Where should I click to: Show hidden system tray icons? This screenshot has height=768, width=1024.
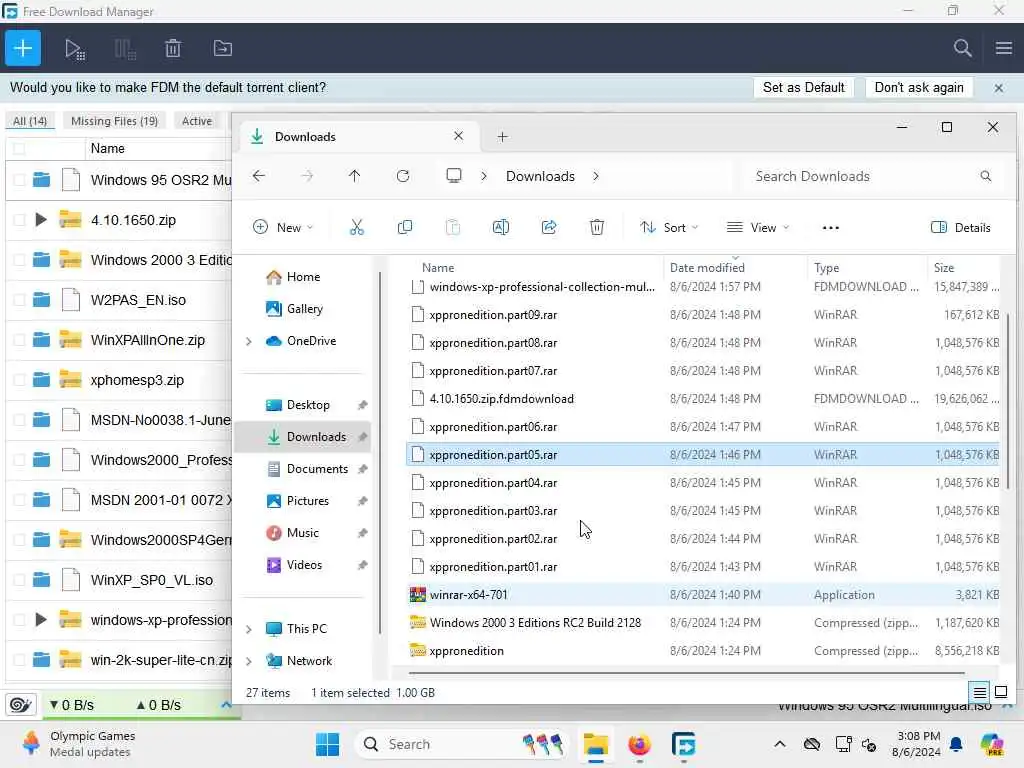point(780,744)
